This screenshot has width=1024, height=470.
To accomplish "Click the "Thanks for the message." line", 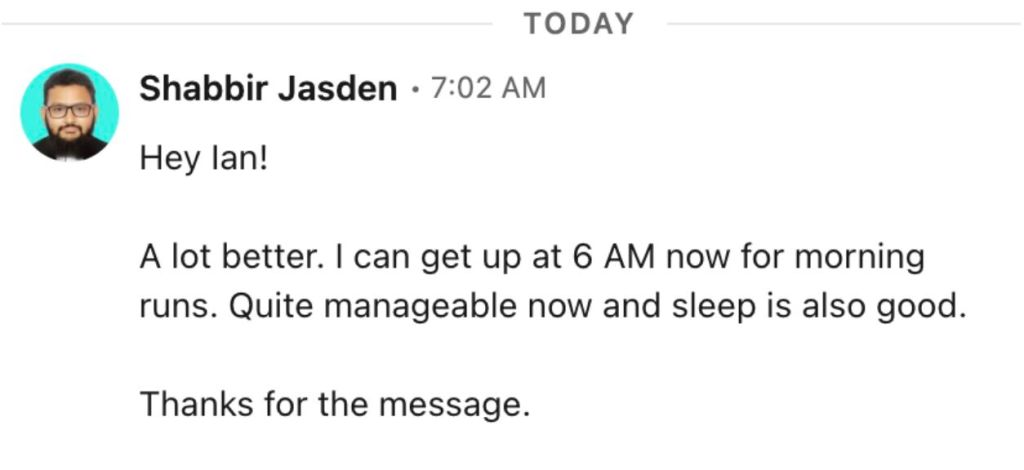I will pos(334,404).
